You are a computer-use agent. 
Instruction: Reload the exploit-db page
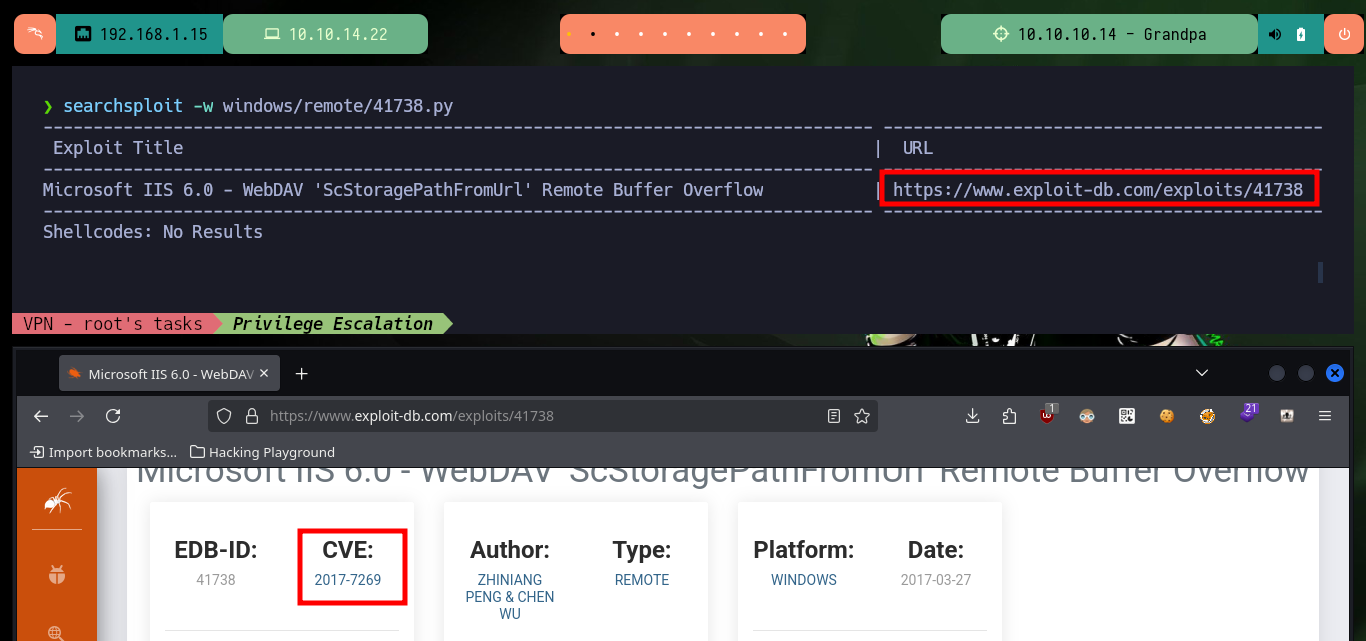coord(113,416)
